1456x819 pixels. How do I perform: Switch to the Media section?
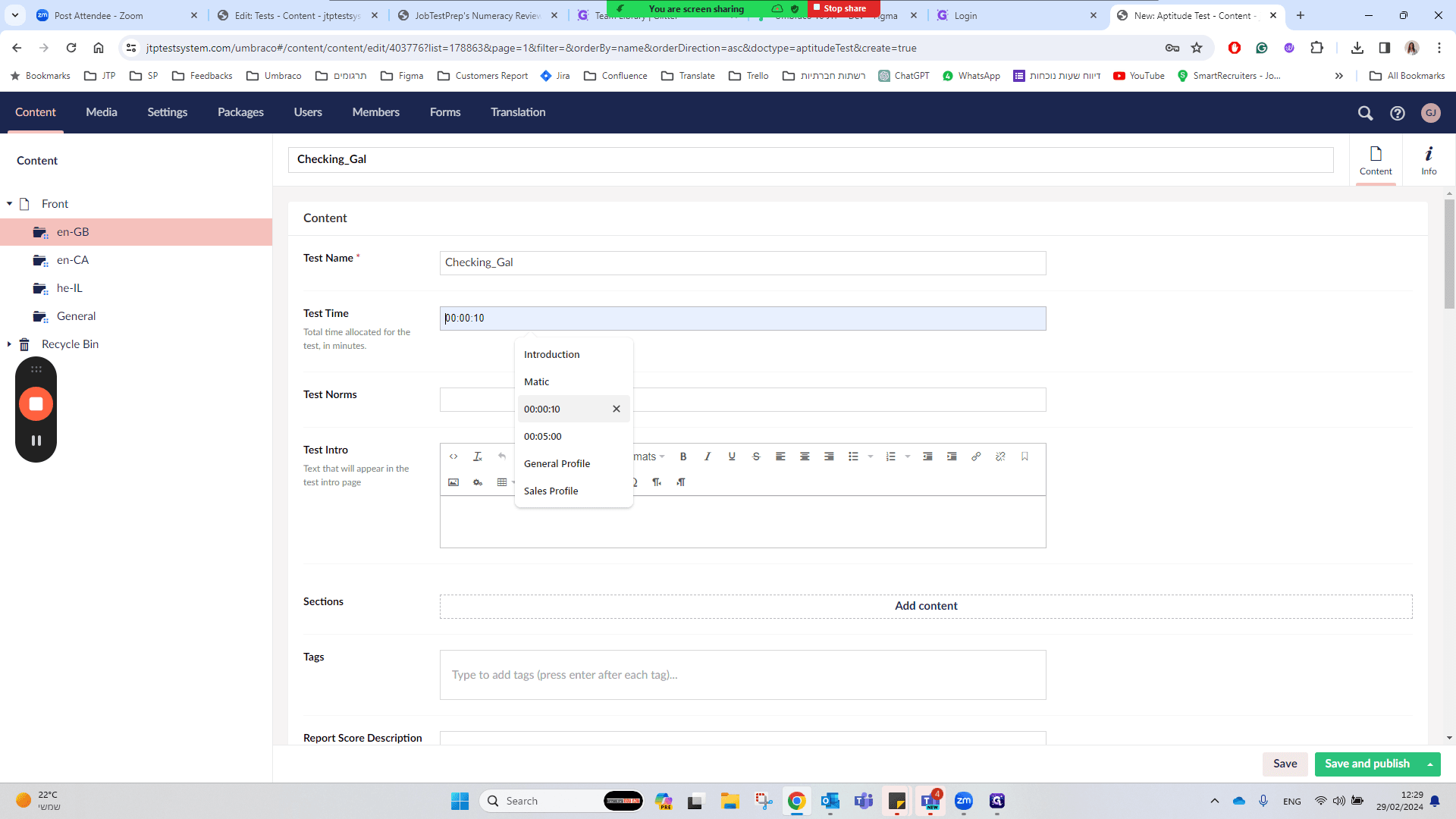pos(101,112)
